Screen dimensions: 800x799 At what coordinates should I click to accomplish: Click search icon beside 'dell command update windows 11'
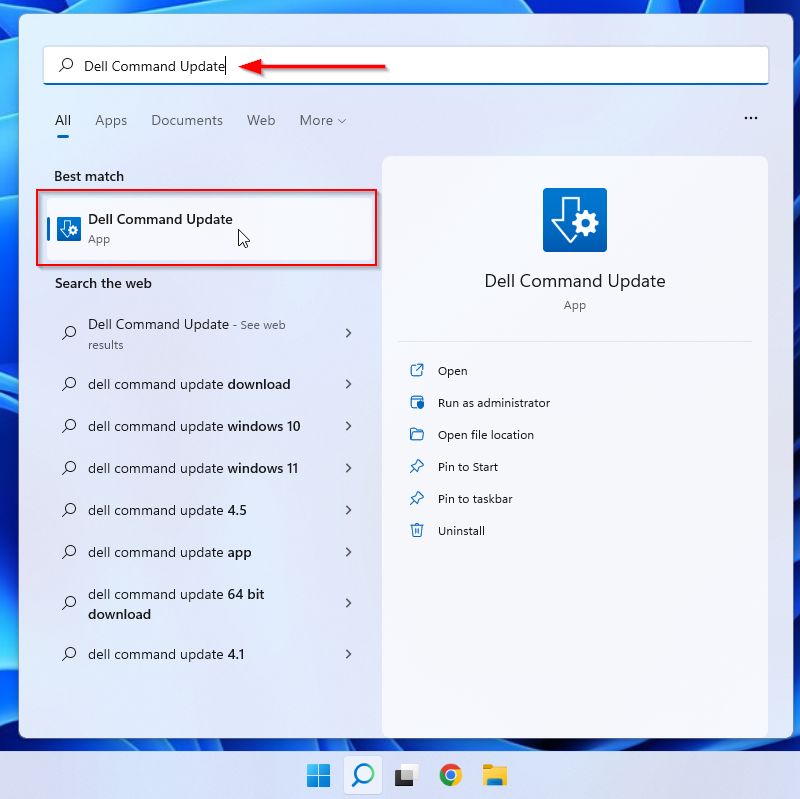69,468
